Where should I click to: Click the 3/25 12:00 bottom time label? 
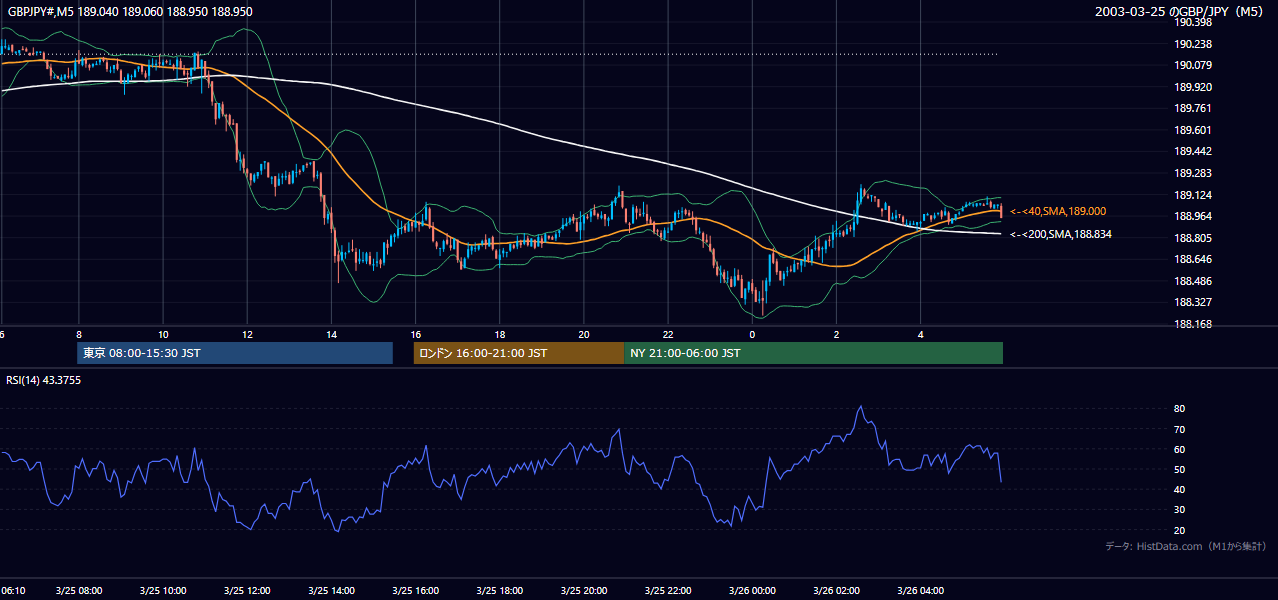pos(247,591)
